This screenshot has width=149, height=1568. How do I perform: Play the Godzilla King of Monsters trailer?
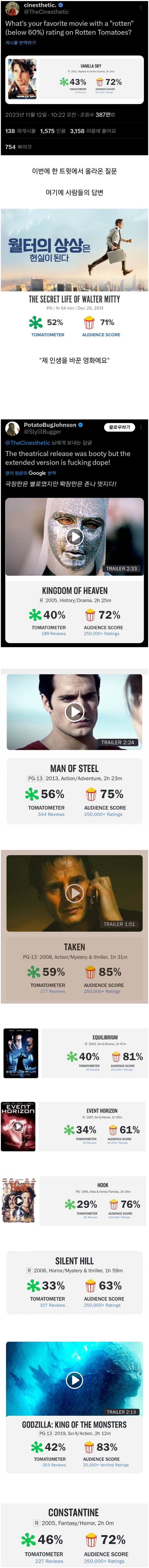(74, 1380)
